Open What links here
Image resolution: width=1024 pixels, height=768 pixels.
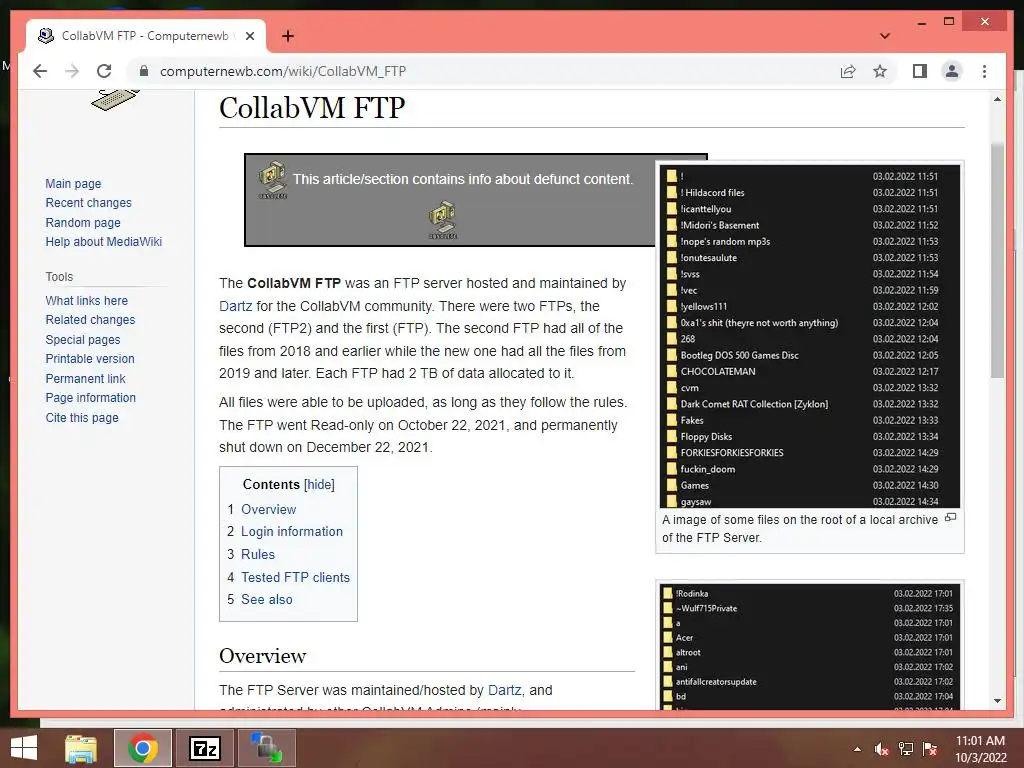click(86, 300)
